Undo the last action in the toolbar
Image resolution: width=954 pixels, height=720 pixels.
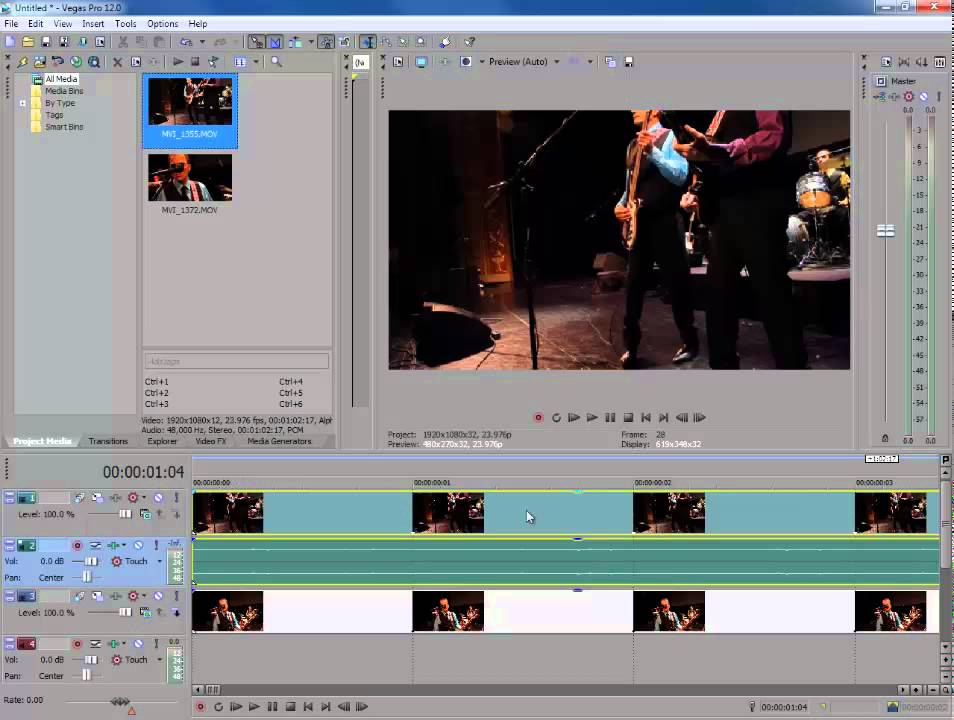point(186,42)
